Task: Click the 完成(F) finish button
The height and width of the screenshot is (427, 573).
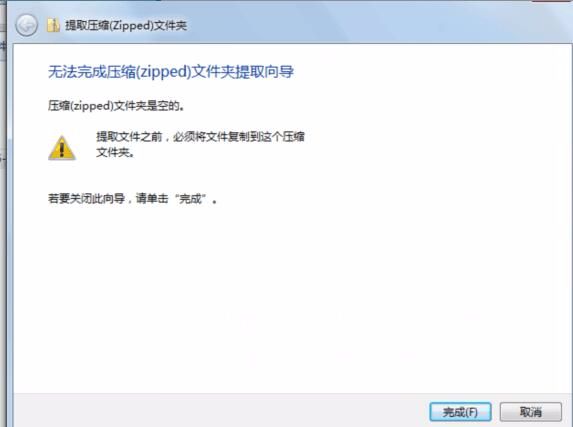Action: (x=460, y=412)
